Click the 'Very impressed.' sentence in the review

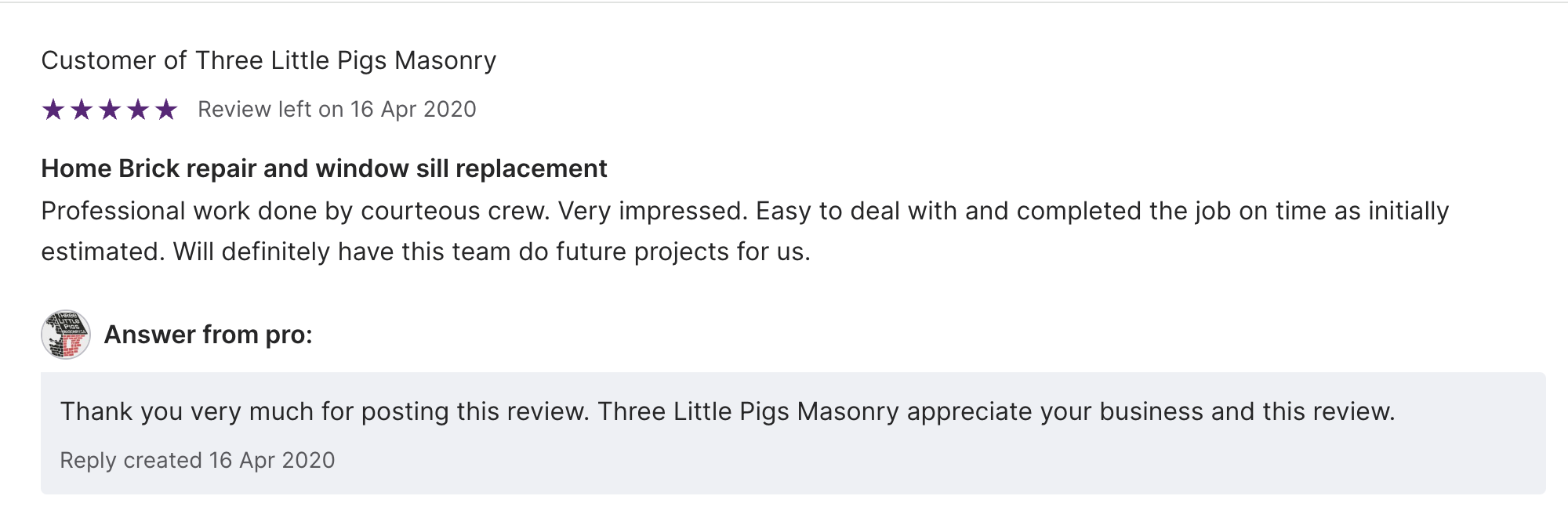click(652, 211)
